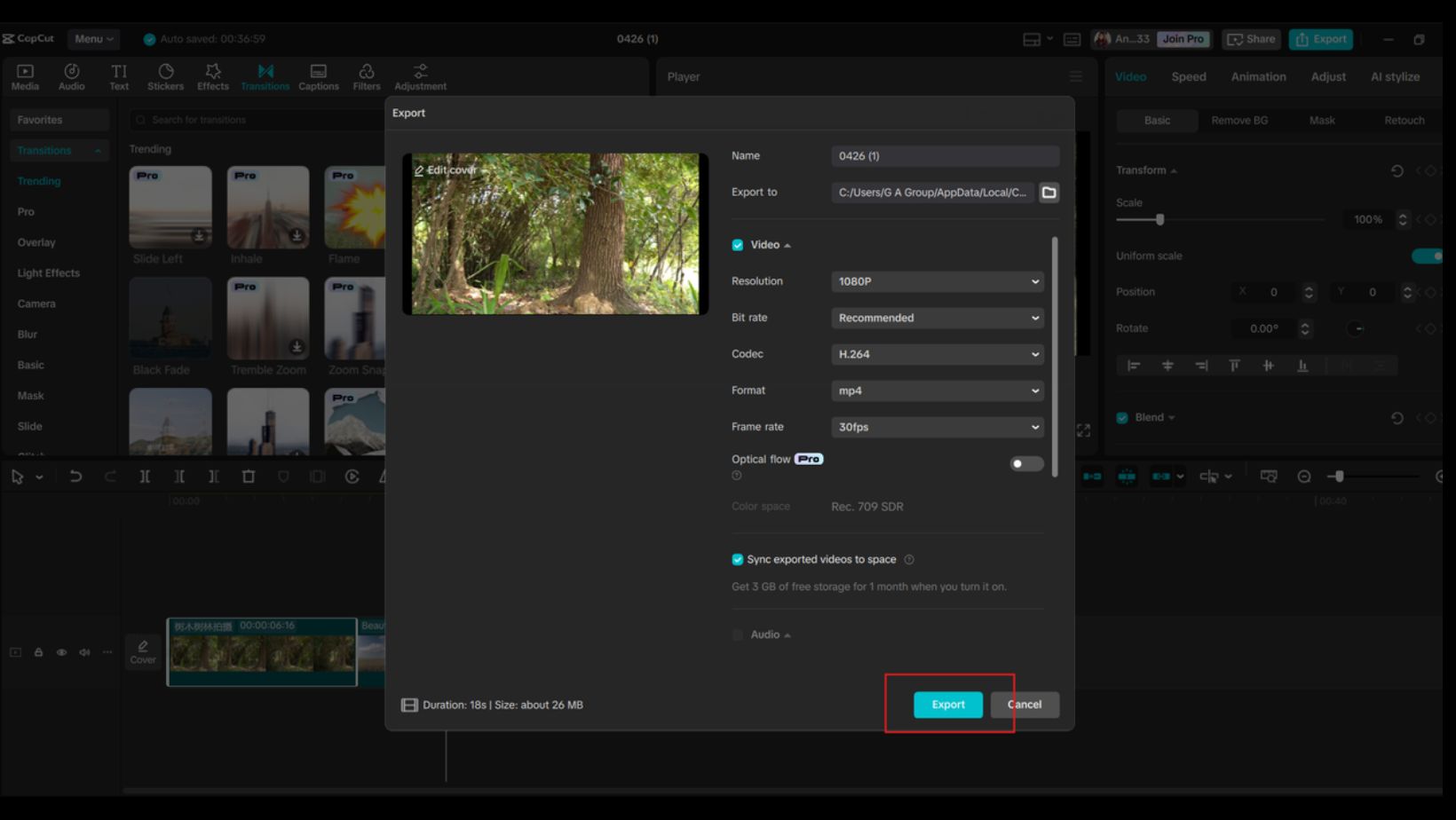
Task: Open the Stickers panel
Action: click(x=165, y=77)
